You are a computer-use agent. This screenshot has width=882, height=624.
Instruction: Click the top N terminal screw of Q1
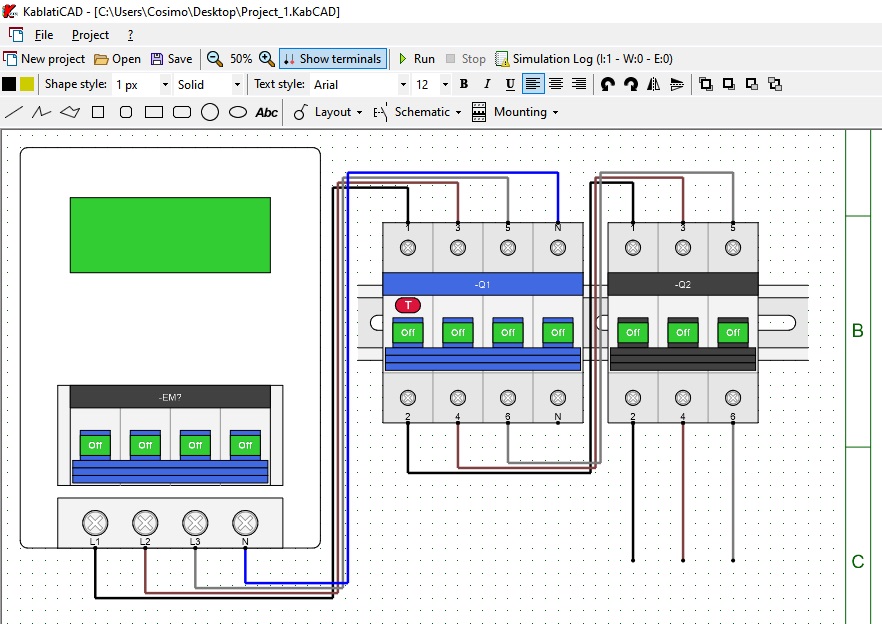pyautogui.click(x=558, y=248)
